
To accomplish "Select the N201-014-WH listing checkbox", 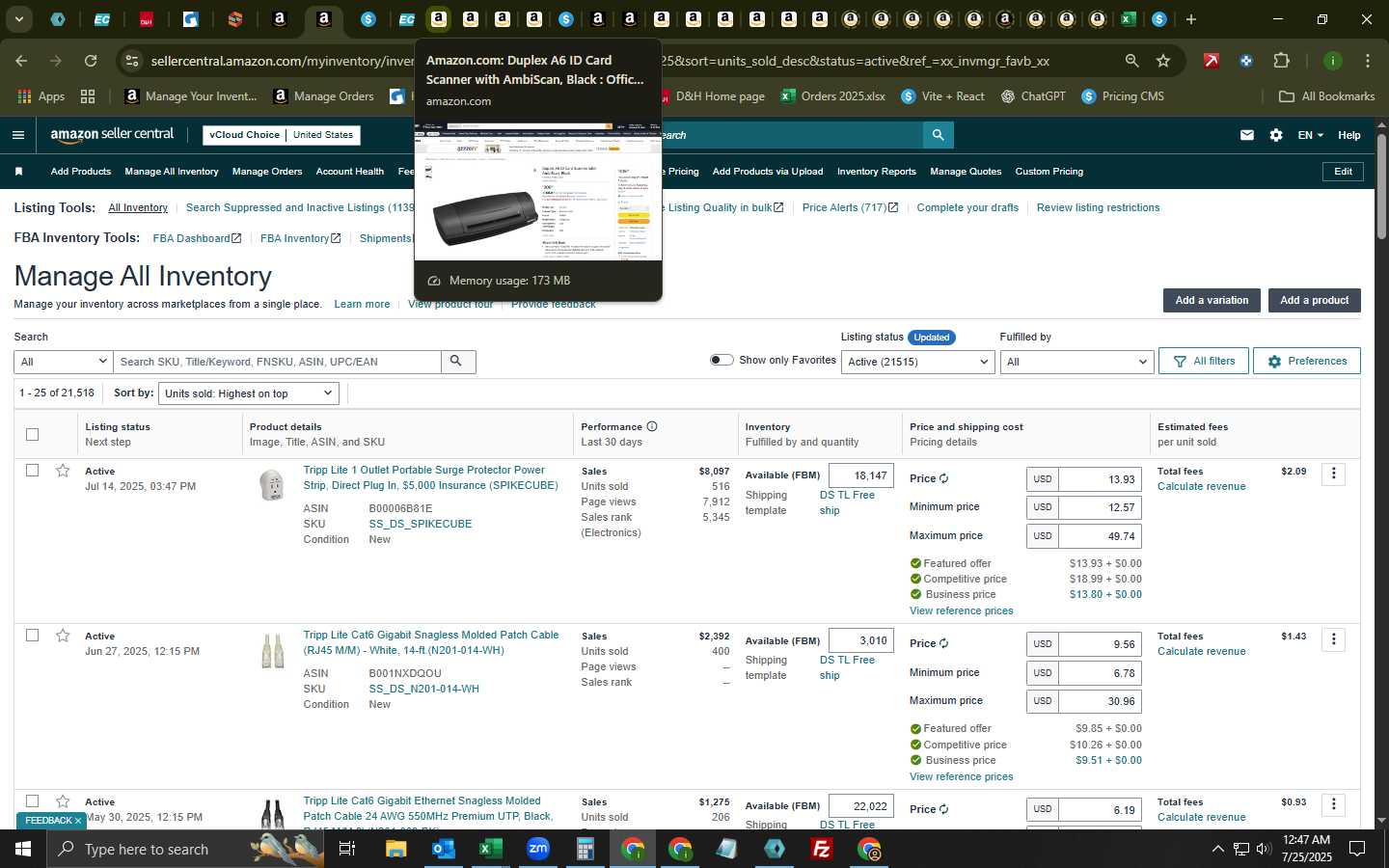I will [x=32, y=636].
